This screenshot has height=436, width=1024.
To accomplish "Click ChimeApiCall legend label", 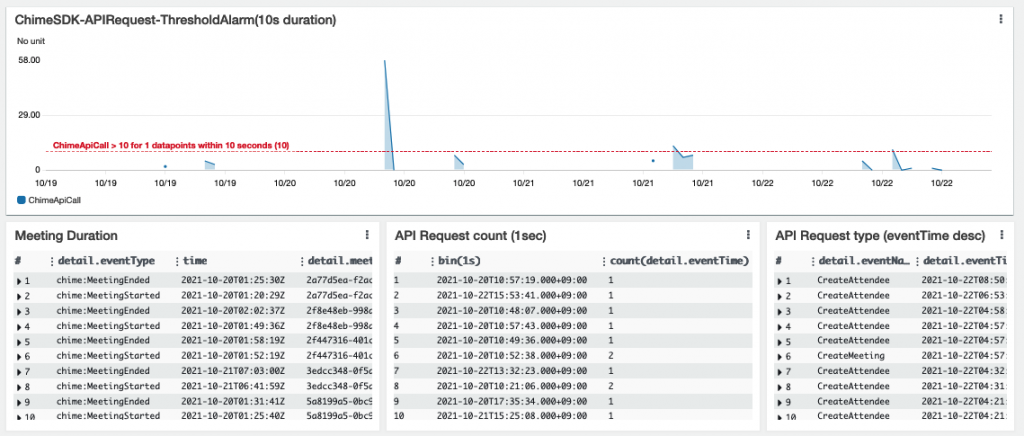I will 54,200.
